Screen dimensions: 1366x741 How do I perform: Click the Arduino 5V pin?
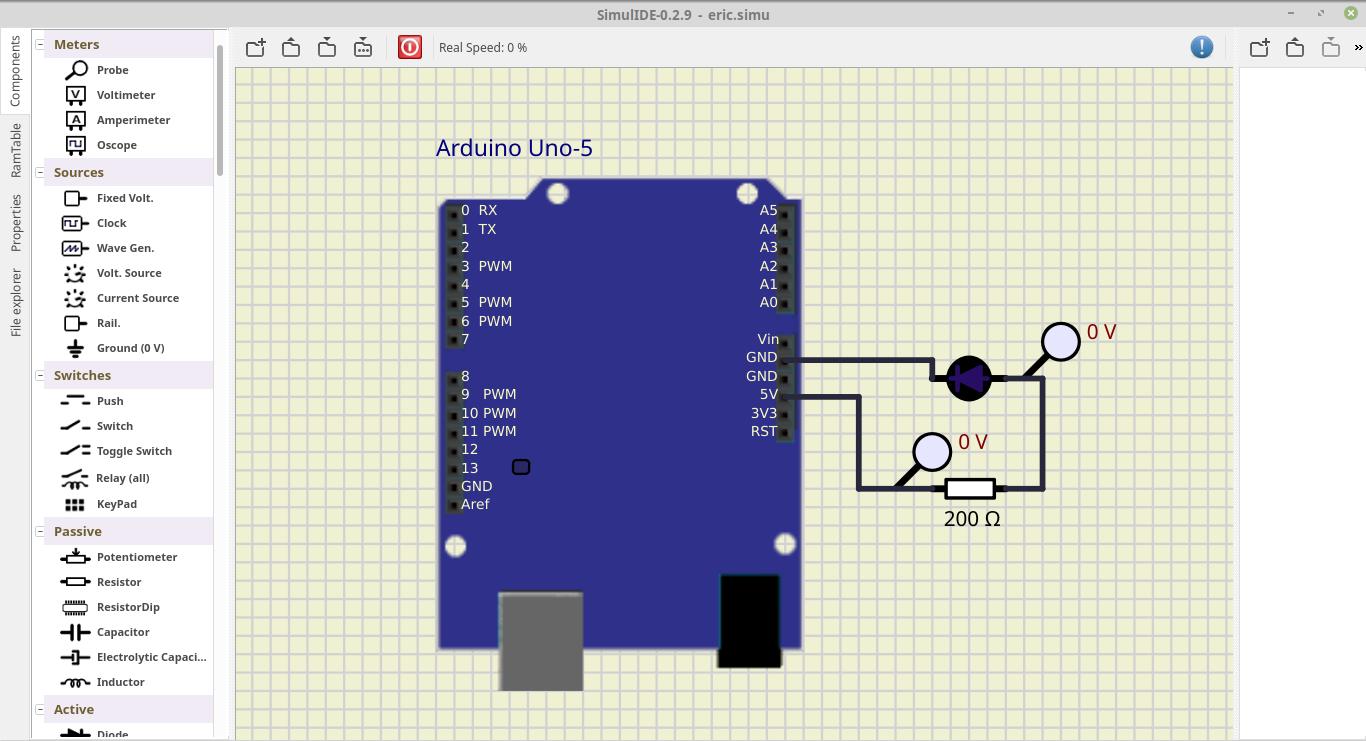(786, 395)
